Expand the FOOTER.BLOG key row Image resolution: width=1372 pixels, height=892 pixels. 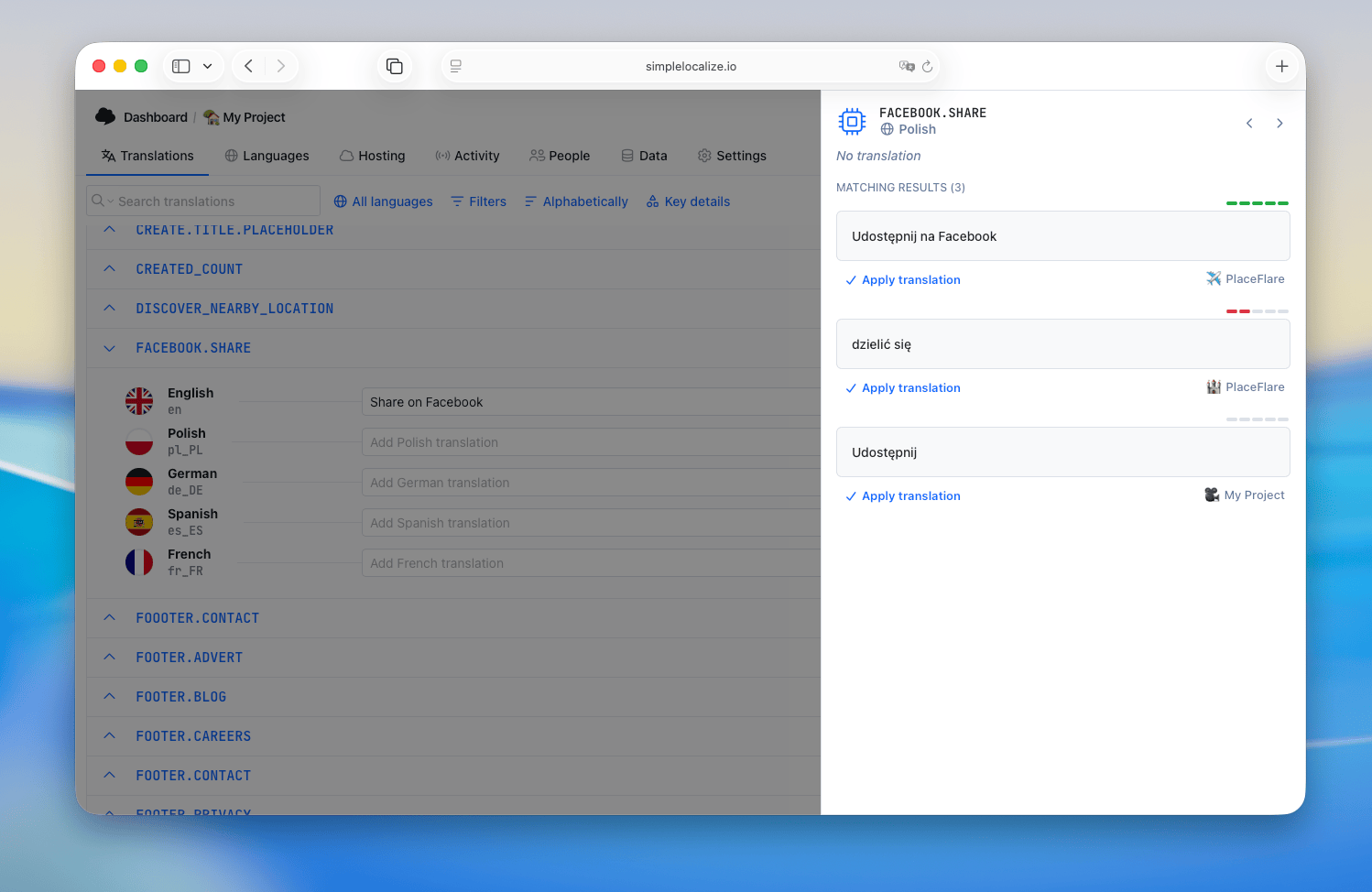pyautogui.click(x=110, y=697)
